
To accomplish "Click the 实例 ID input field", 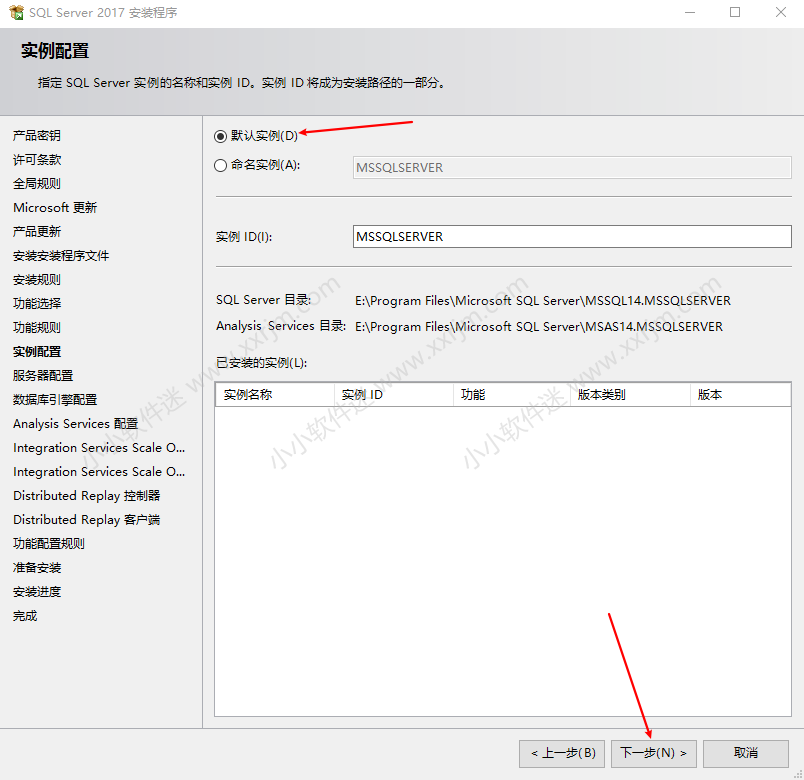I will click(572, 236).
